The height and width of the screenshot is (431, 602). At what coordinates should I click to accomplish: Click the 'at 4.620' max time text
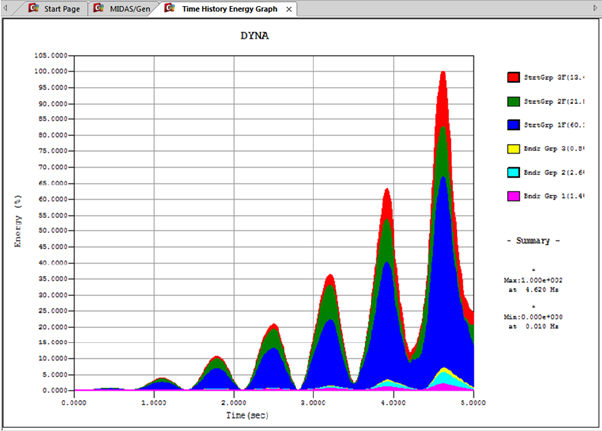533,290
